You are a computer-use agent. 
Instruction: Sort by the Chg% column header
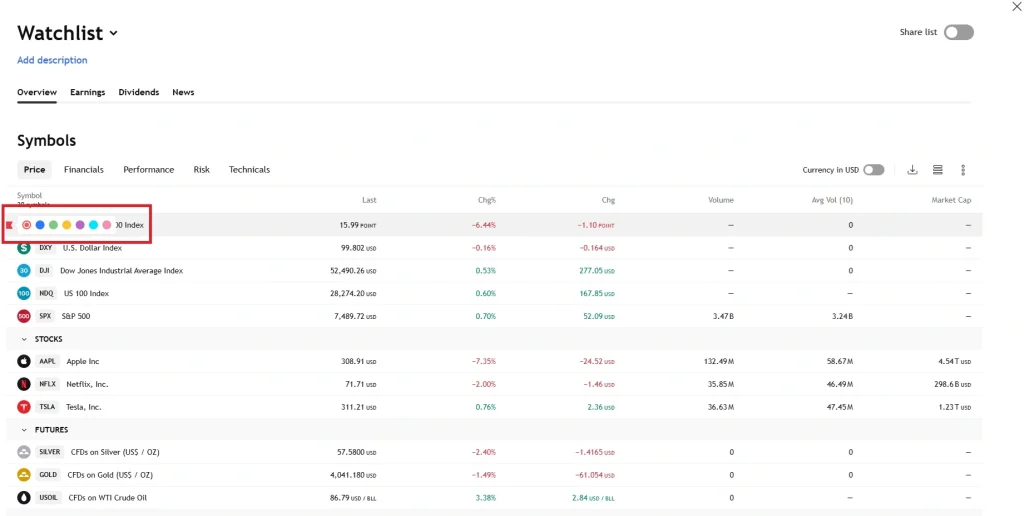[x=487, y=200]
